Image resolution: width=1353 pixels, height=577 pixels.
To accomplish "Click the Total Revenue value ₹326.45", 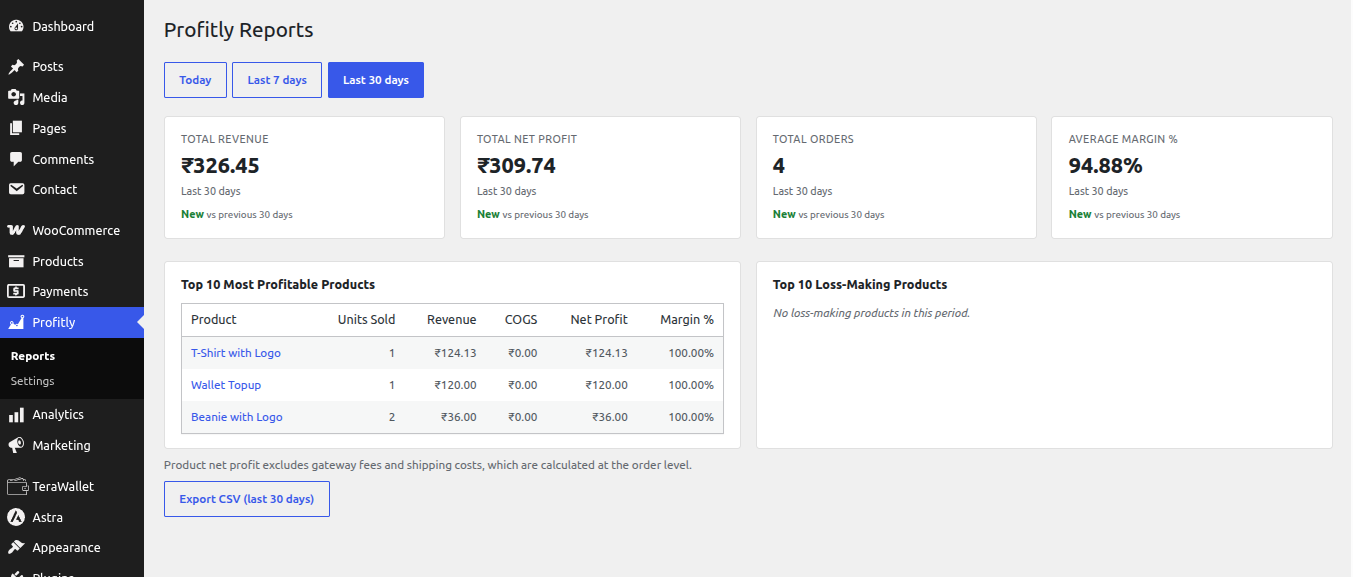I will click(220, 166).
